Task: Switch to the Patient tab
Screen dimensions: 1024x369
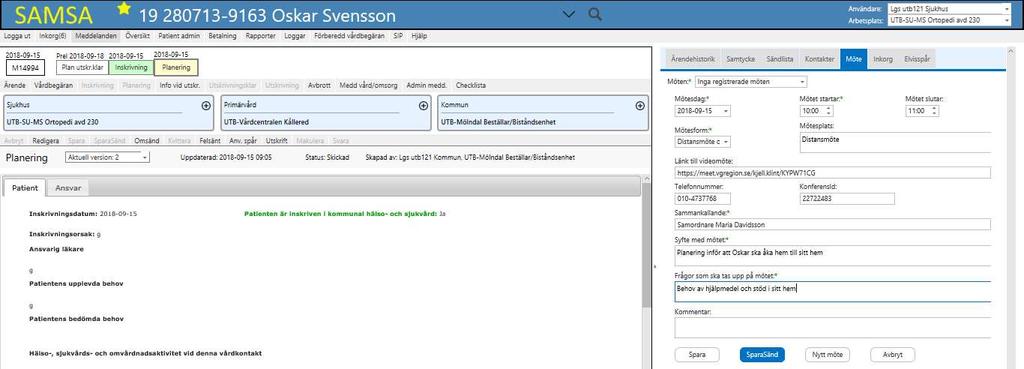Action: pyautogui.click(x=25, y=187)
